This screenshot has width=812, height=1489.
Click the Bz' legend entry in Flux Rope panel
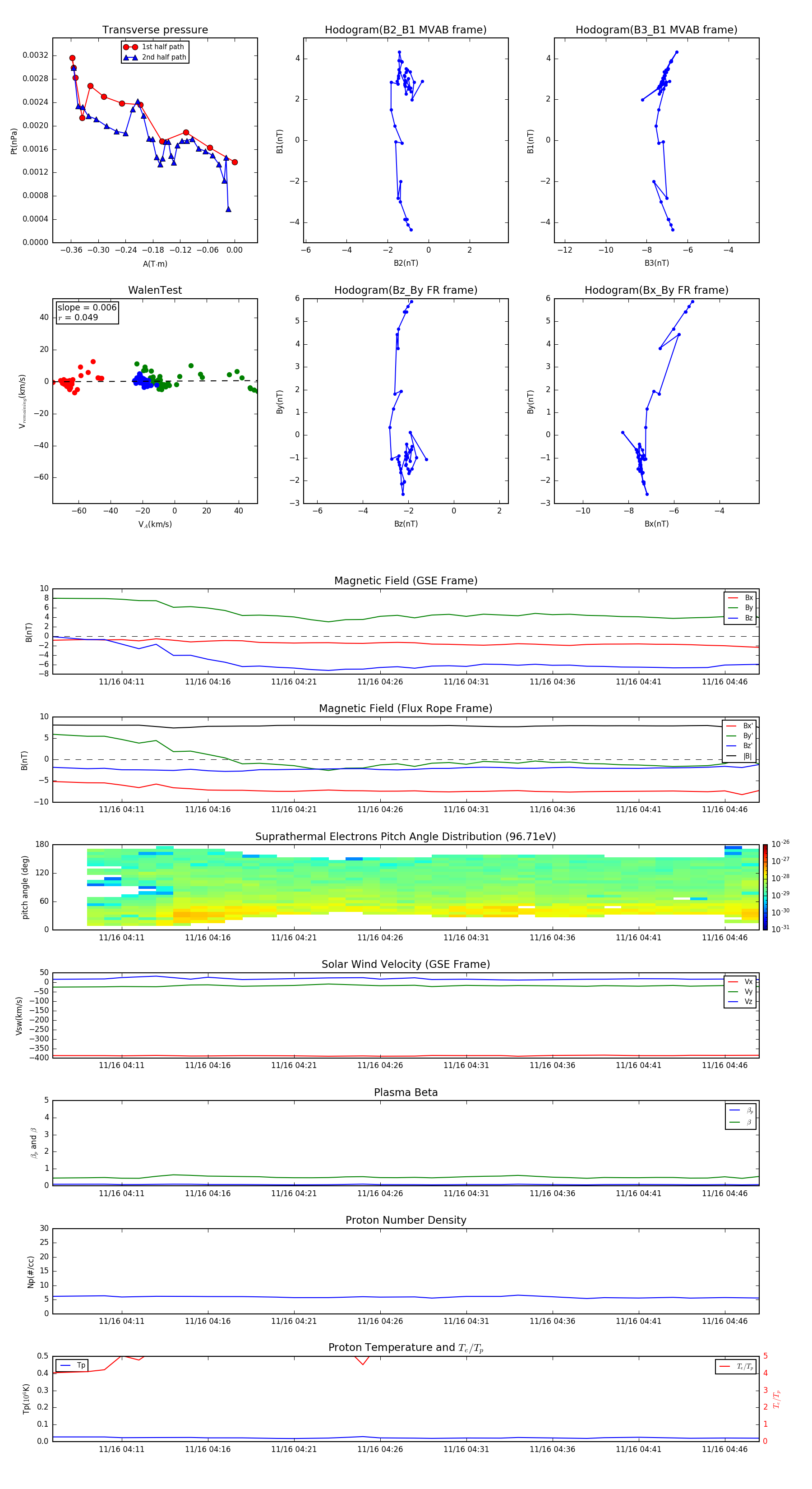(740, 746)
